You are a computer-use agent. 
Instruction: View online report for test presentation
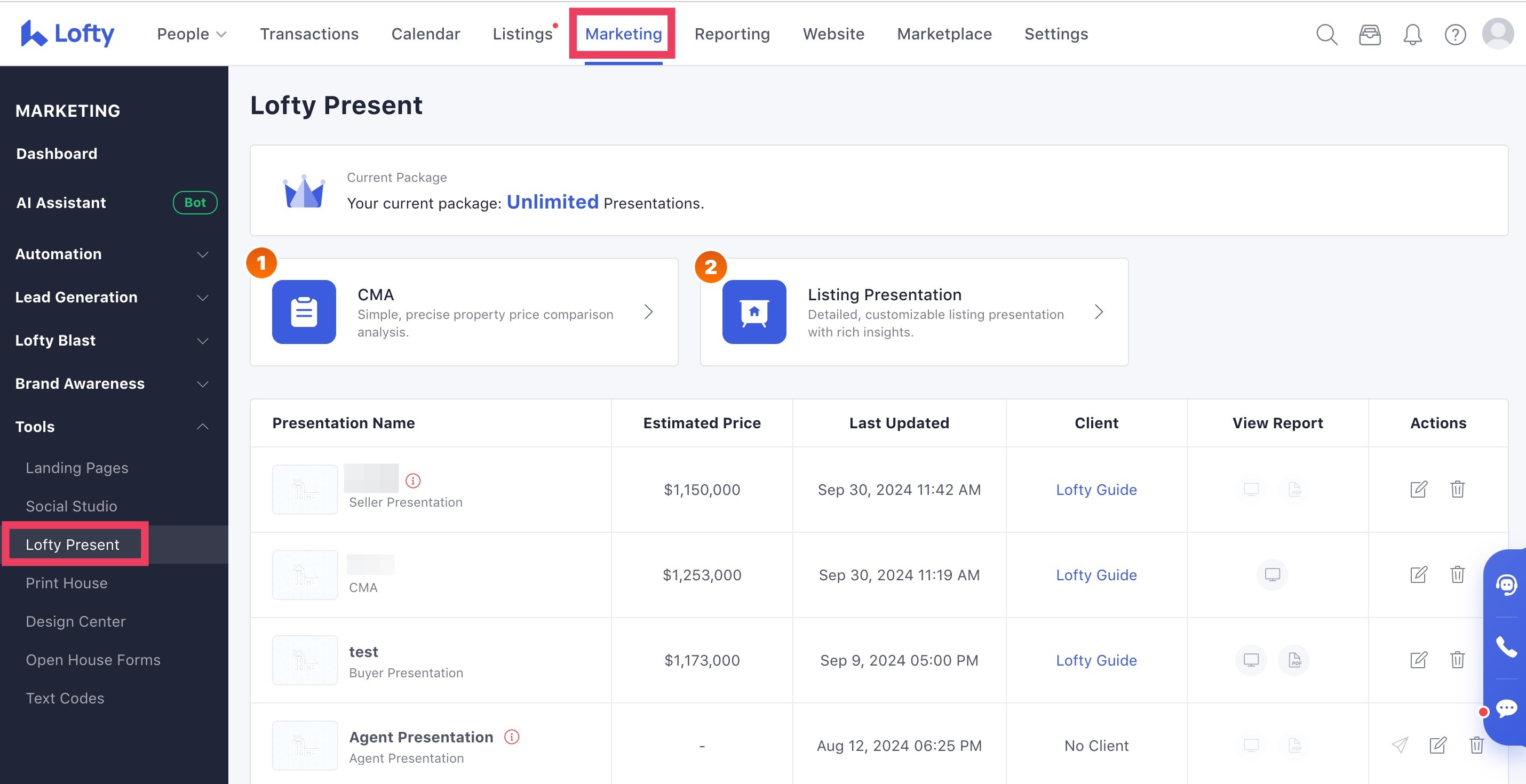[1251, 660]
